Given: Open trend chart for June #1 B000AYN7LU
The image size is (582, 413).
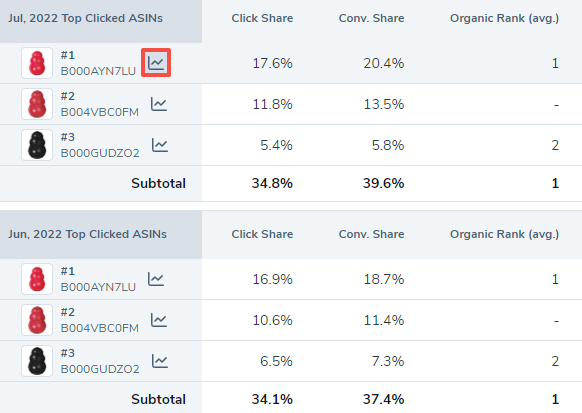Looking at the screenshot, I should 156,279.
